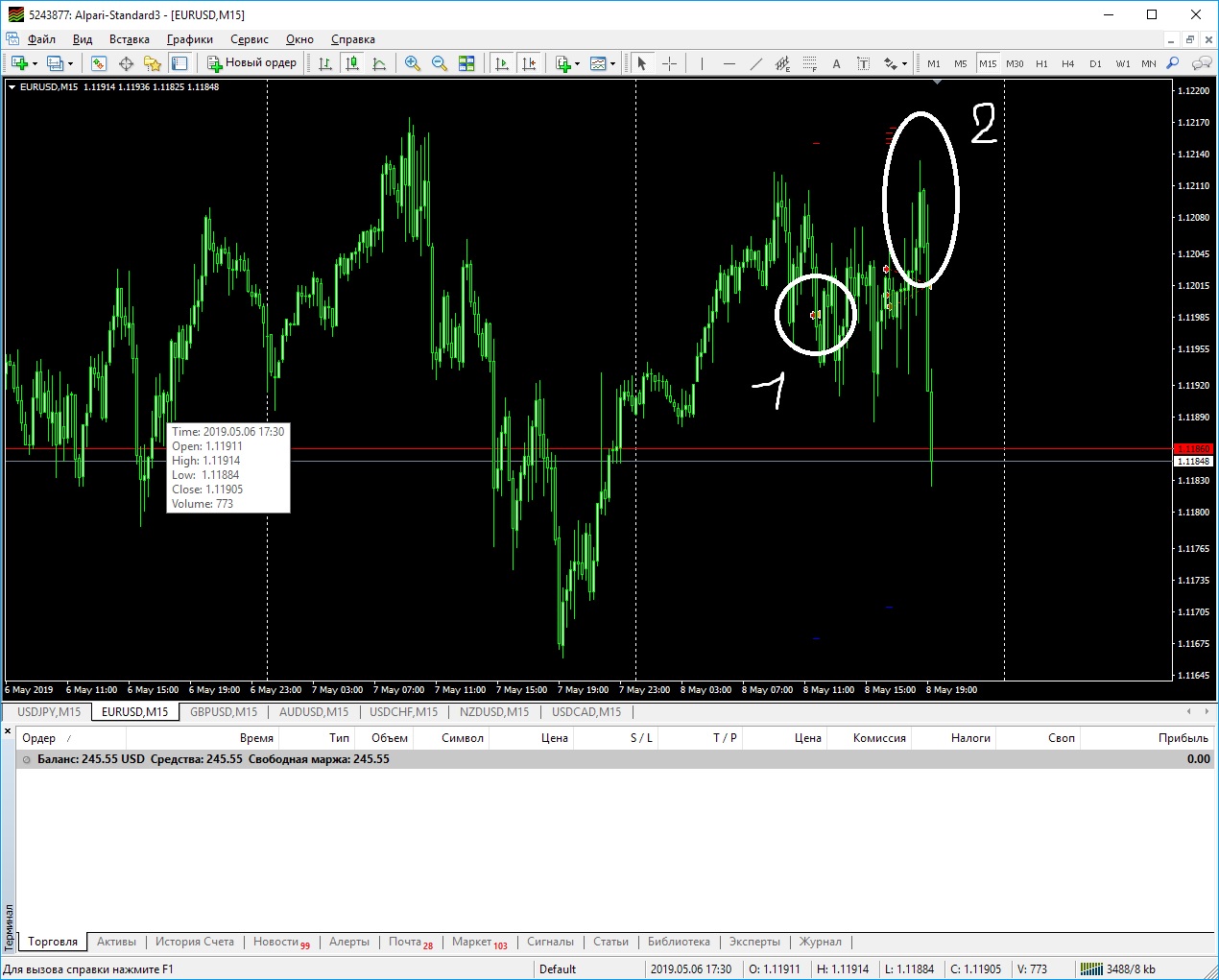The width and height of the screenshot is (1219, 980).
Task: Open the Profiles toolbar icon
Action: tap(55, 63)
